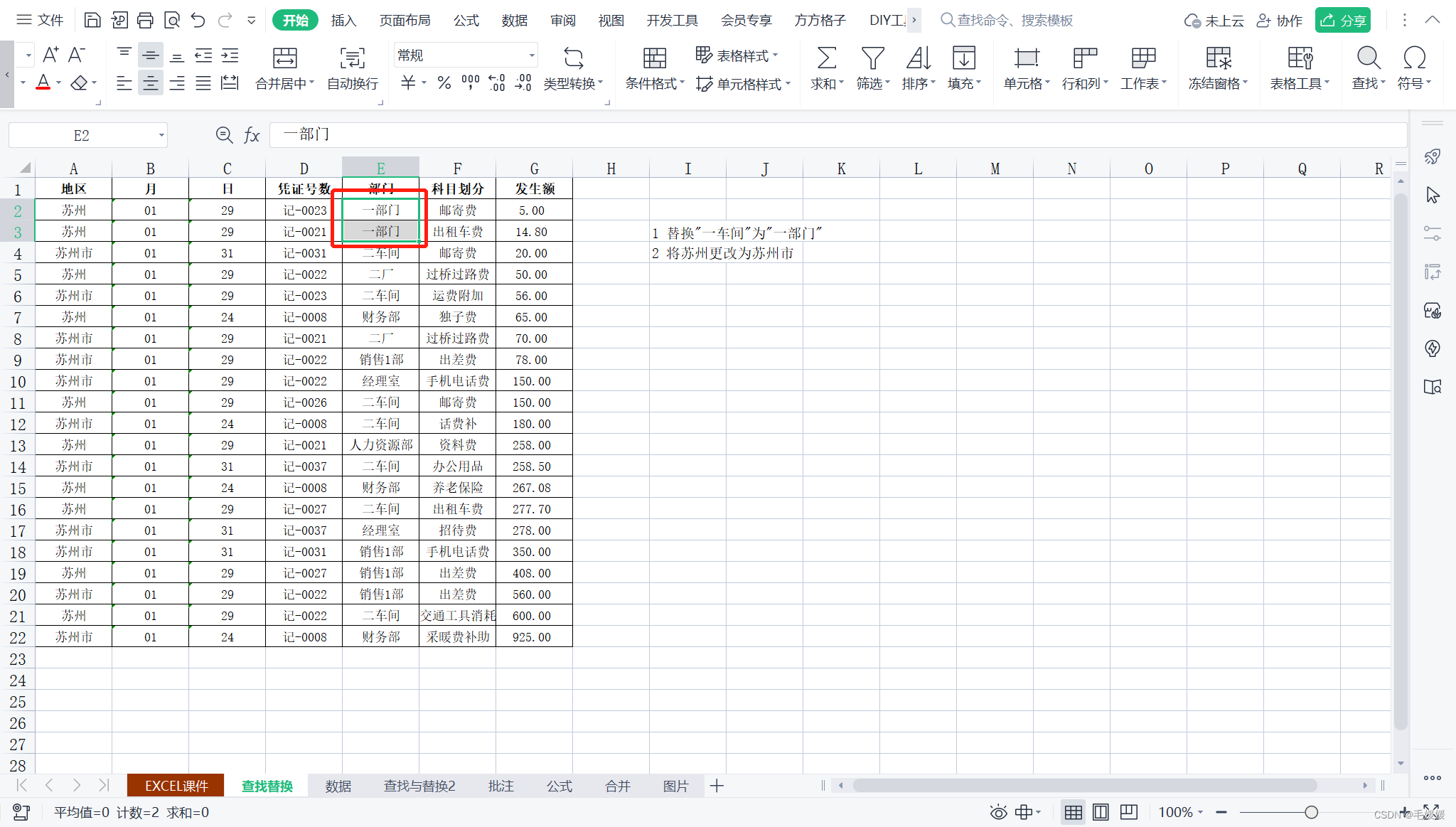Open the 公式 ribbon tab
The image size is (1456, 827).
466,21
